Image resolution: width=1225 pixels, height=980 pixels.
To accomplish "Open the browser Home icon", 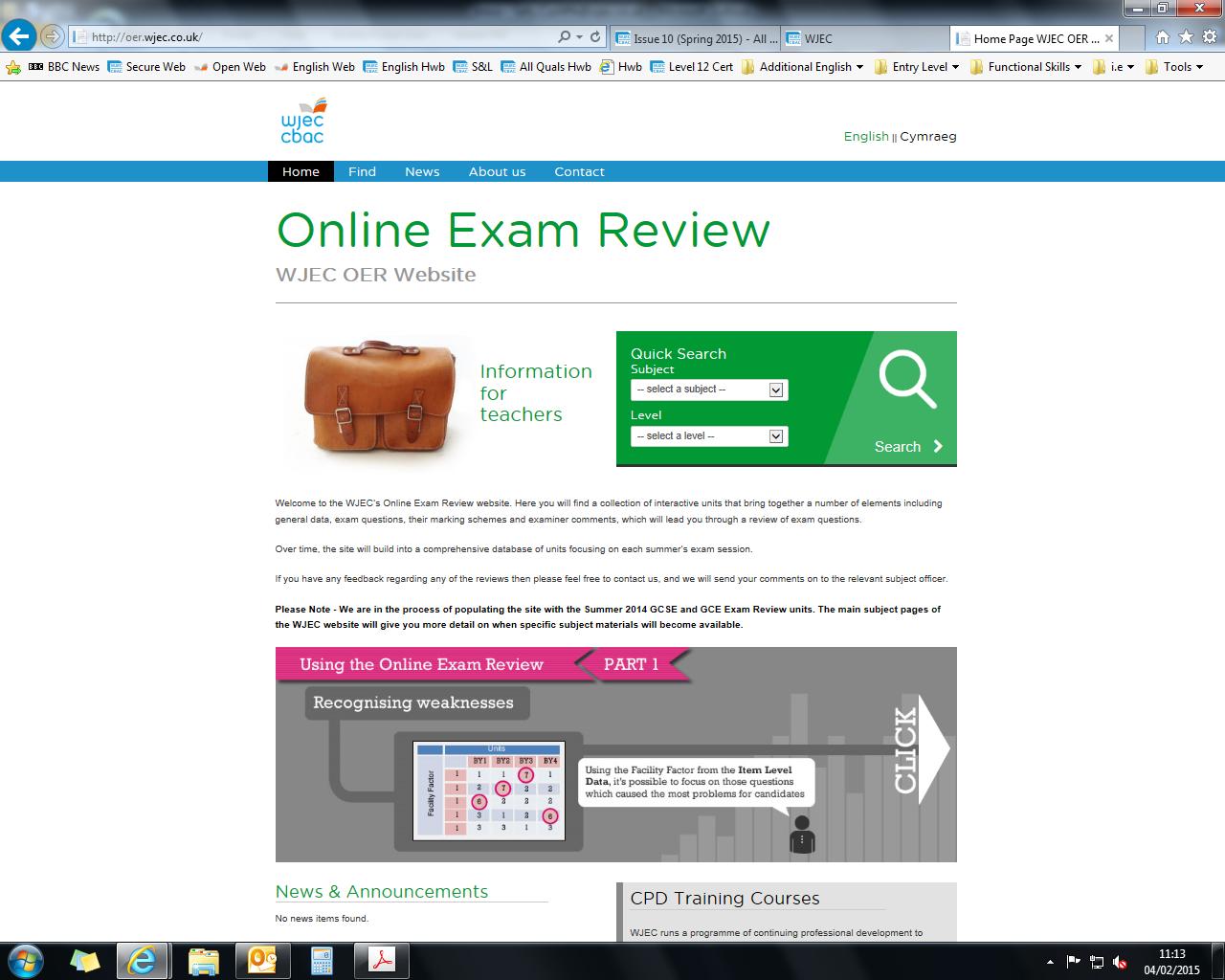I will point(1163,37).
